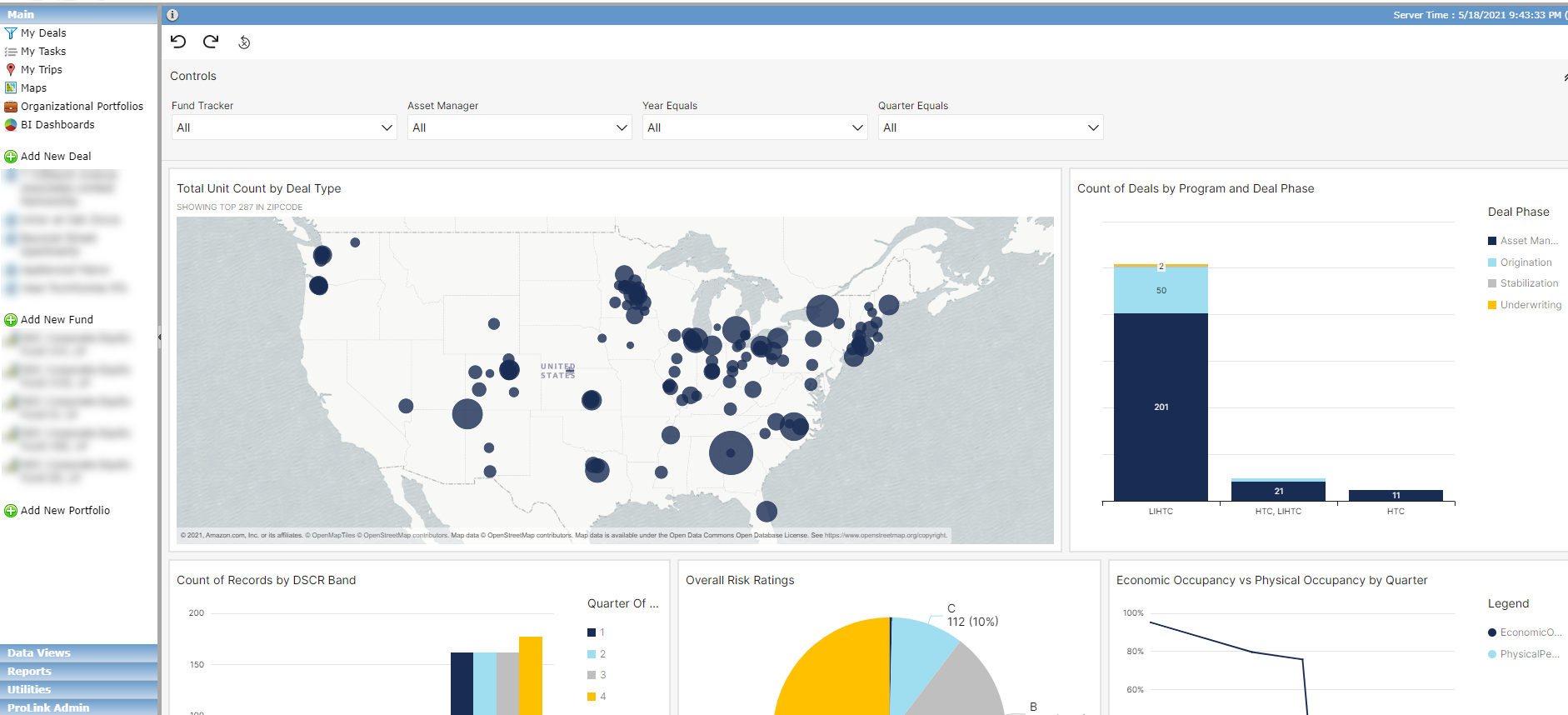Click the light blue C slice of pie chart
The image size is (1568, 715).
921,658
